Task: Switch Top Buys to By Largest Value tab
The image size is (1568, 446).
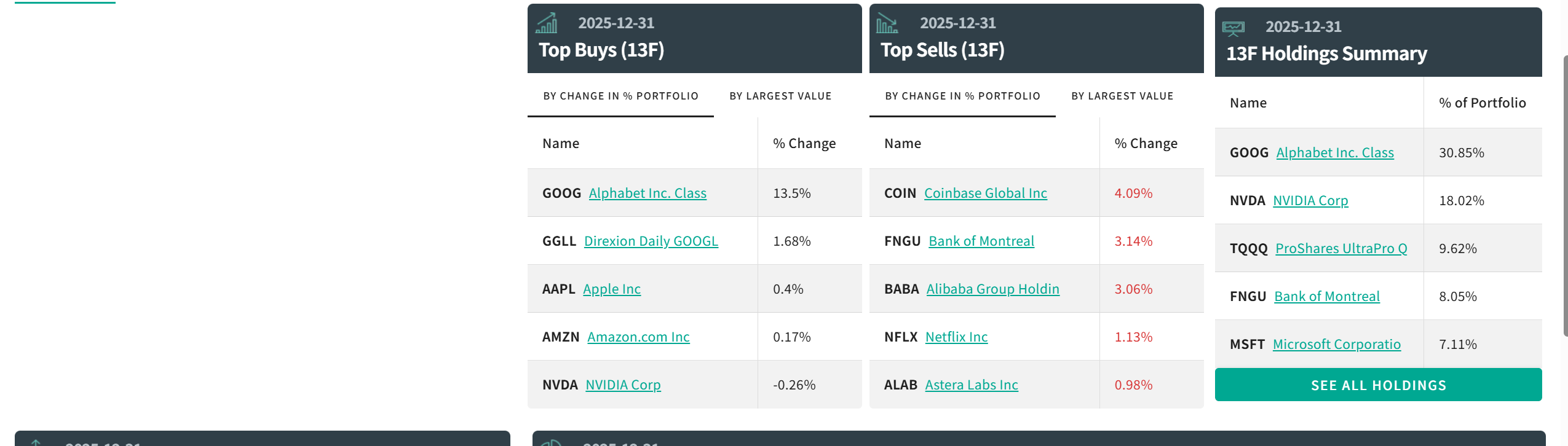Action: click(780, 96)
